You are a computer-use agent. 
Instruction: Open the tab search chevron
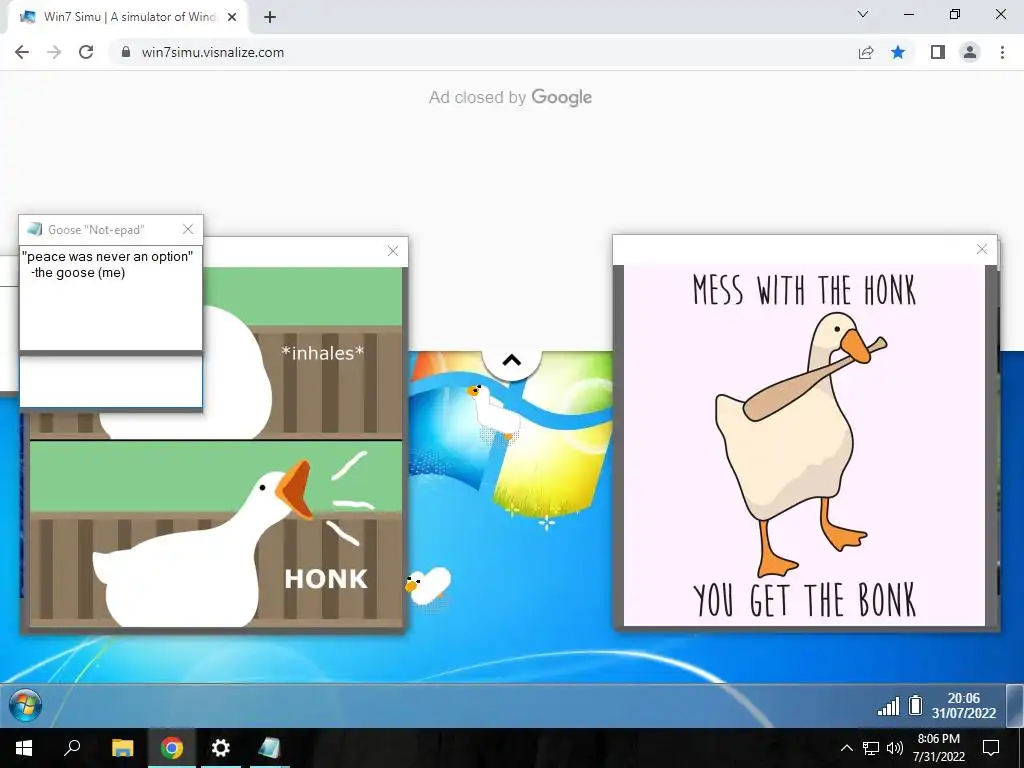pos(863,14)
